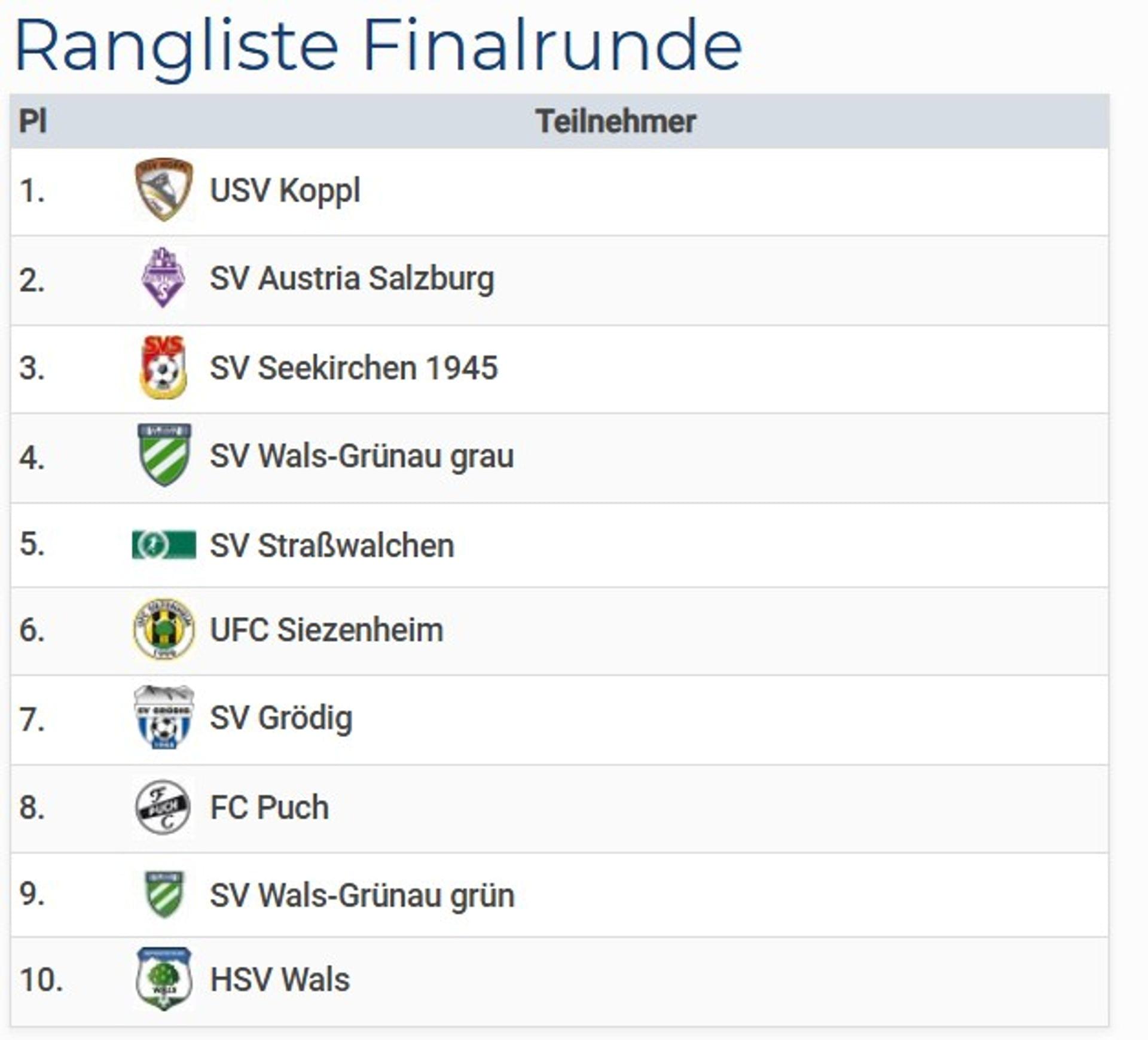This screenshot has width=1148, height=1040.
Task: Click the HSV Wals club crest
Action: 164,979
